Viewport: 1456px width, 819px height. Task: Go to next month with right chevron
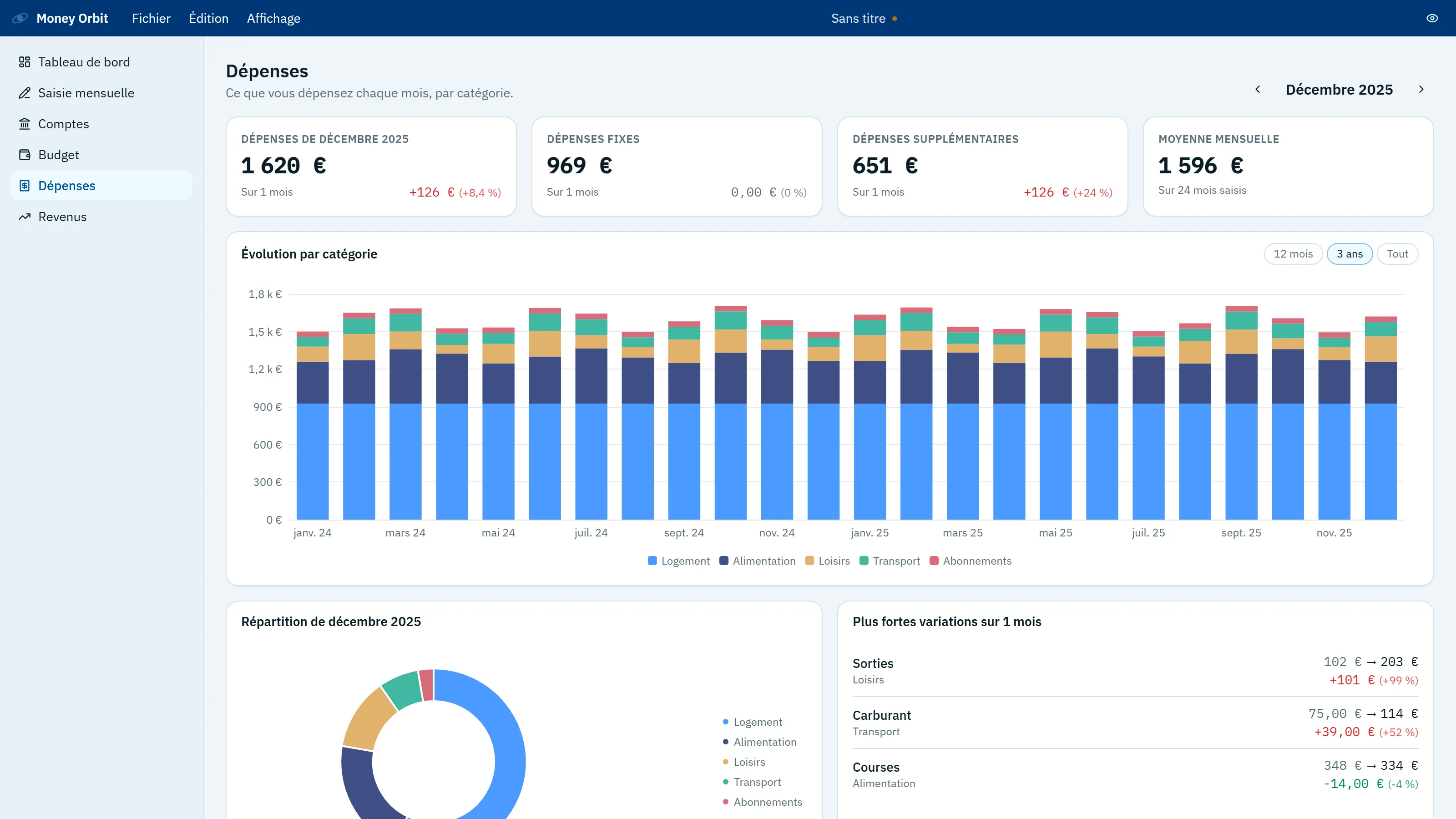[x=1421, y=89]
